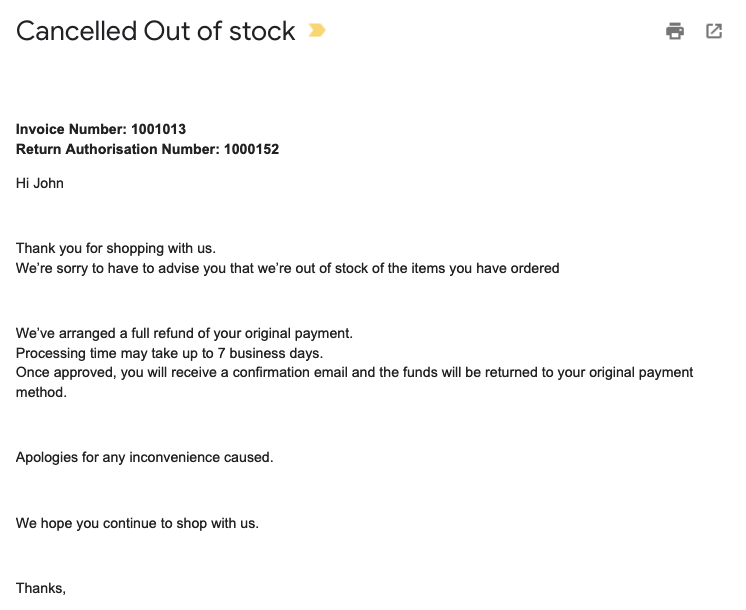Screen dimensions: 746x610
Task: Click the number 1000152
Action: click(251, 149)
